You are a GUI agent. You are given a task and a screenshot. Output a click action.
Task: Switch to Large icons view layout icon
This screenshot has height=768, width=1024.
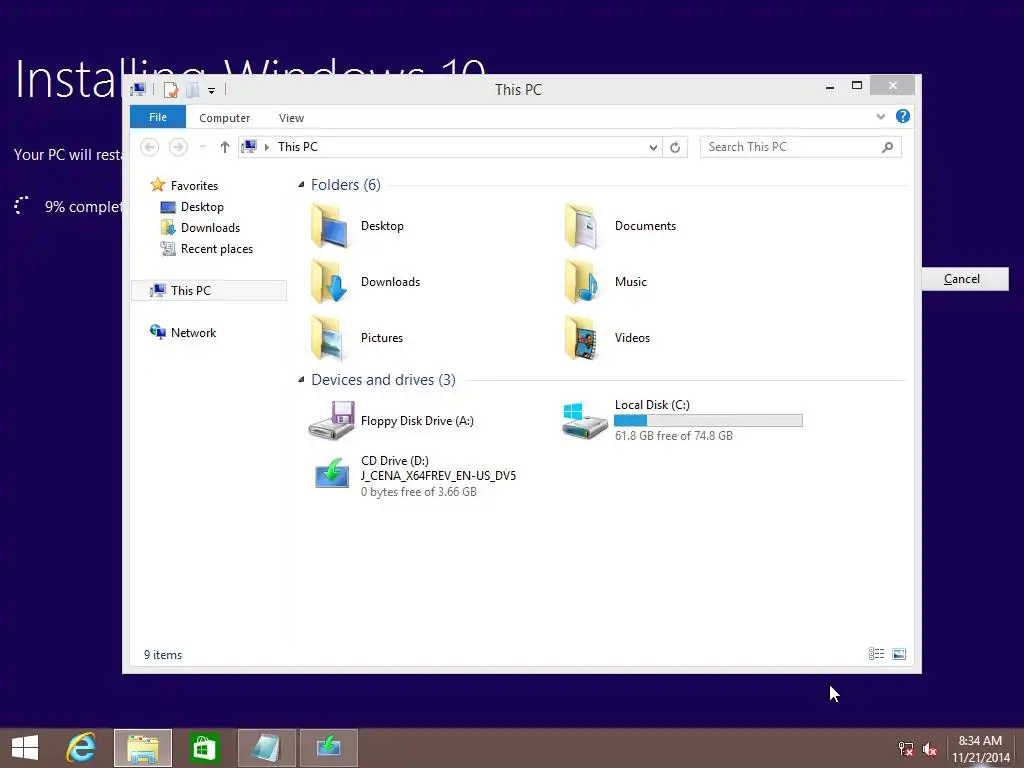(899, 654)
